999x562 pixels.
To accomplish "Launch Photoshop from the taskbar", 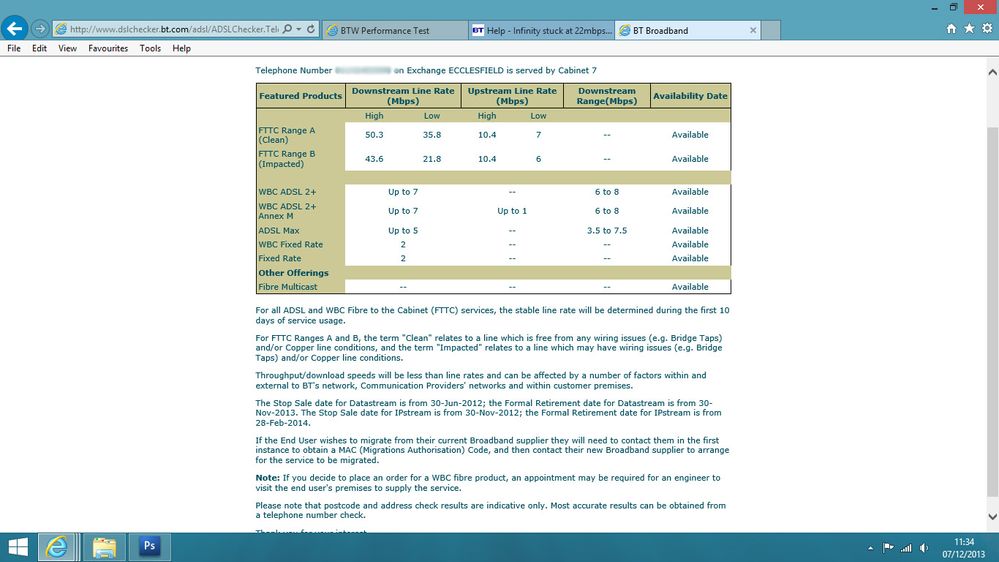I will pos(150,547).
